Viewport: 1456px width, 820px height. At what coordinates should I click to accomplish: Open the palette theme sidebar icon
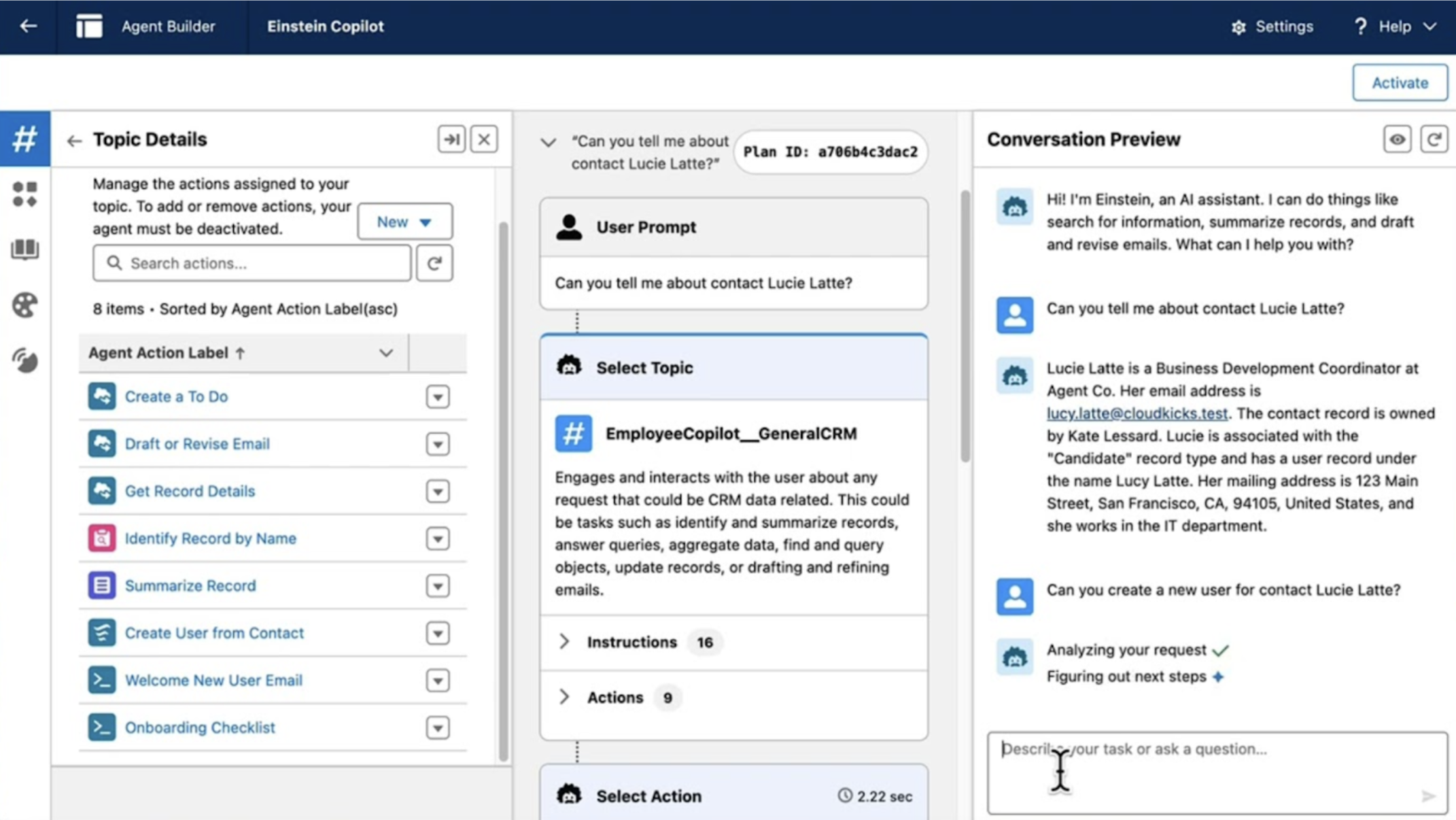(x=24, y=305)
